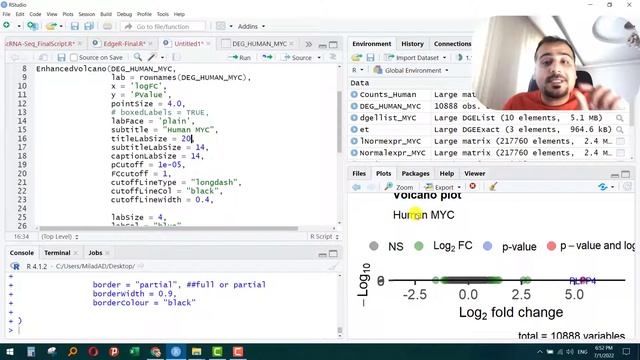Open the File menu
Screen dimensions: 640x360
point(7,14)
